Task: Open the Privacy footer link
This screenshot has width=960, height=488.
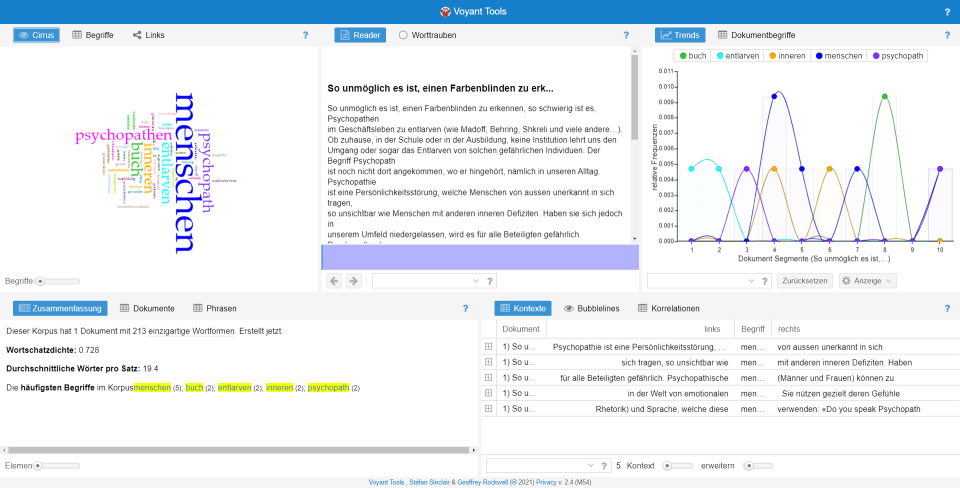Action: pyautogui.click(x=546, y=482)
